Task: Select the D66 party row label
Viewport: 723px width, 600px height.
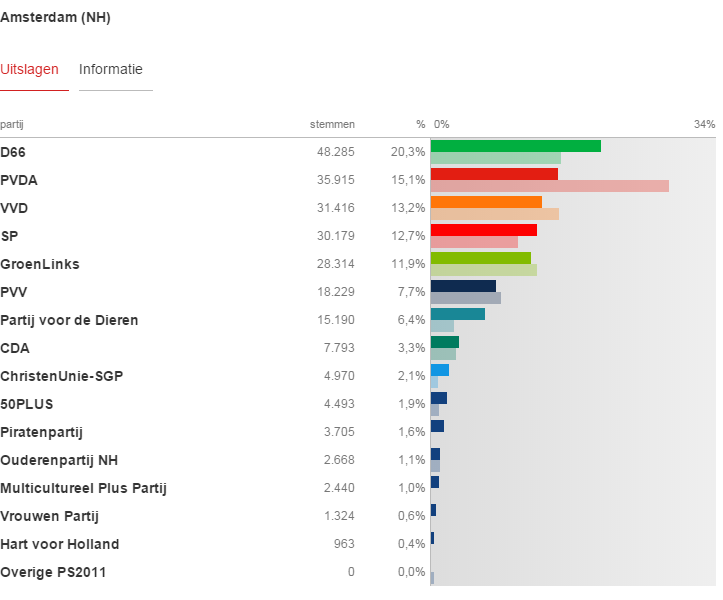Action: (x=13, y=152)
